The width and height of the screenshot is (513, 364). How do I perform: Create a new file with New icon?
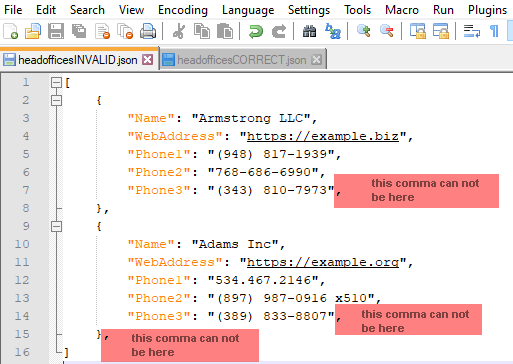tap(10, 31)
